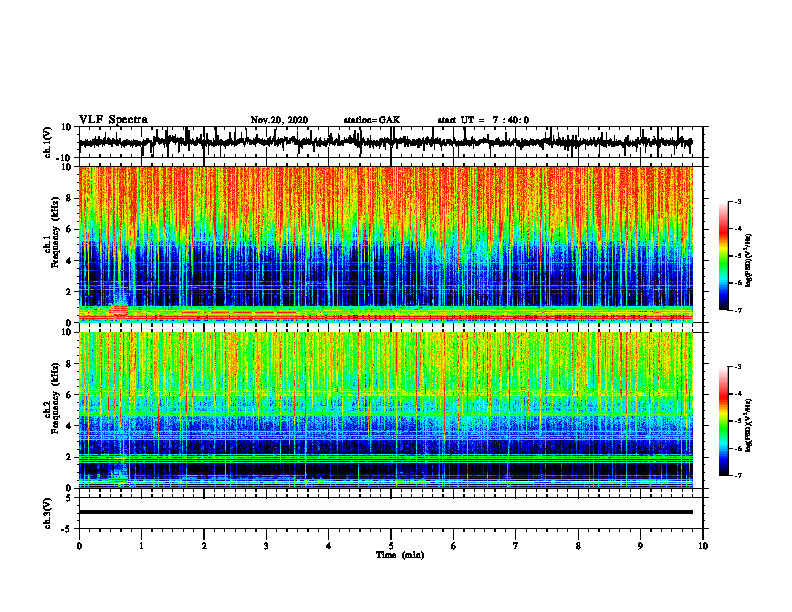The image size is (792, 612).
Task: Click tick label 1 on the Time axis
Action: tap(141, 546)
